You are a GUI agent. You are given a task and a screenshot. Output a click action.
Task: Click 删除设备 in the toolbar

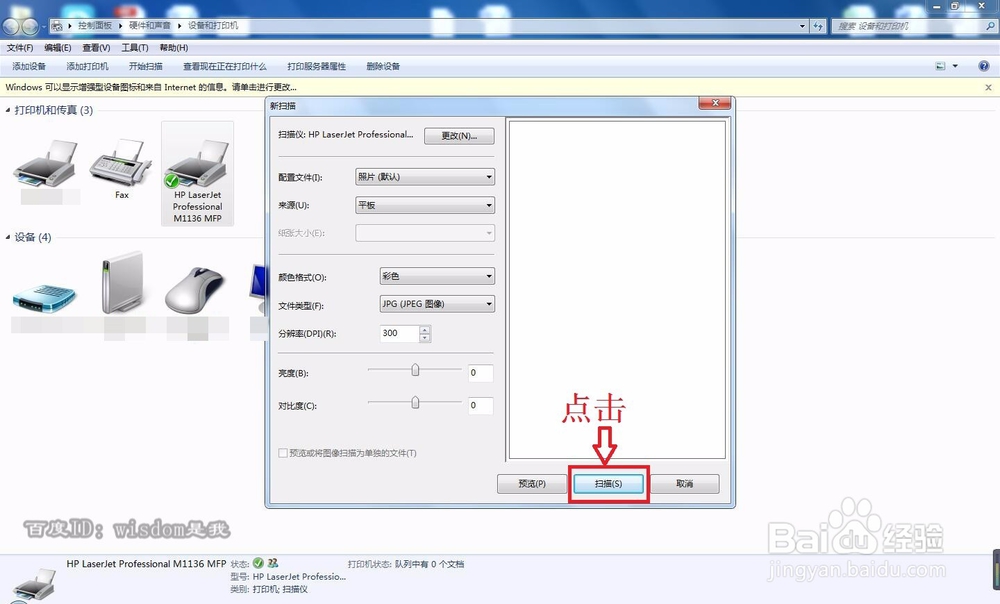pyautogui.click(x=383, y=66)
